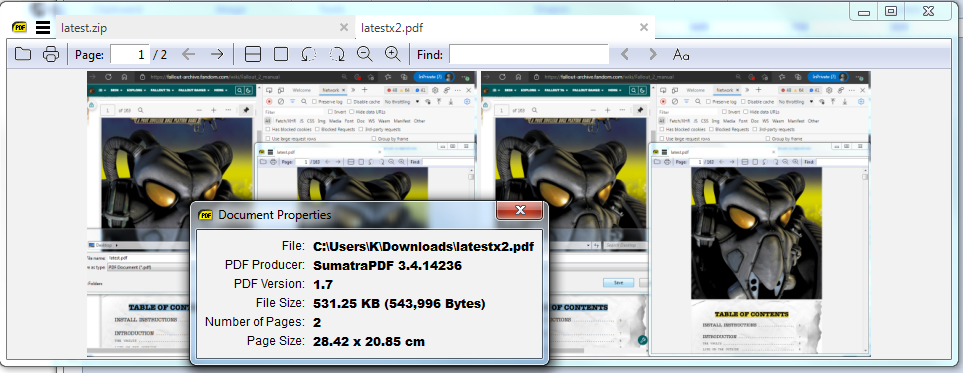Go to previous page arrow
This screenshot has width=963, height=373.
pos(189,54)
